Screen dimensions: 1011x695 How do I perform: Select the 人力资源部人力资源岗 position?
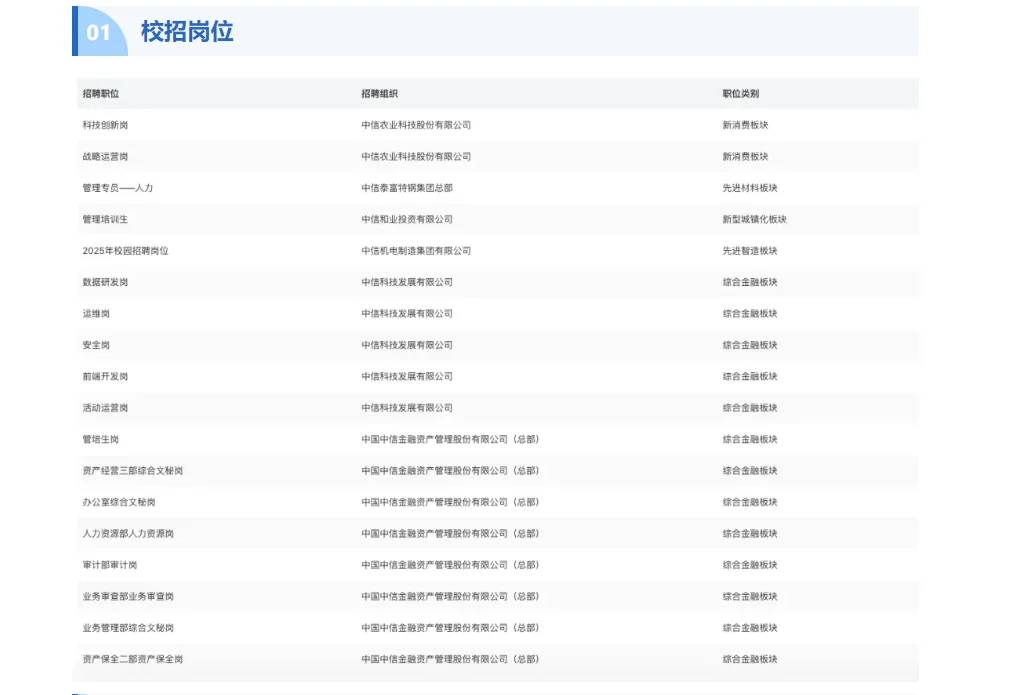(128, 534)
